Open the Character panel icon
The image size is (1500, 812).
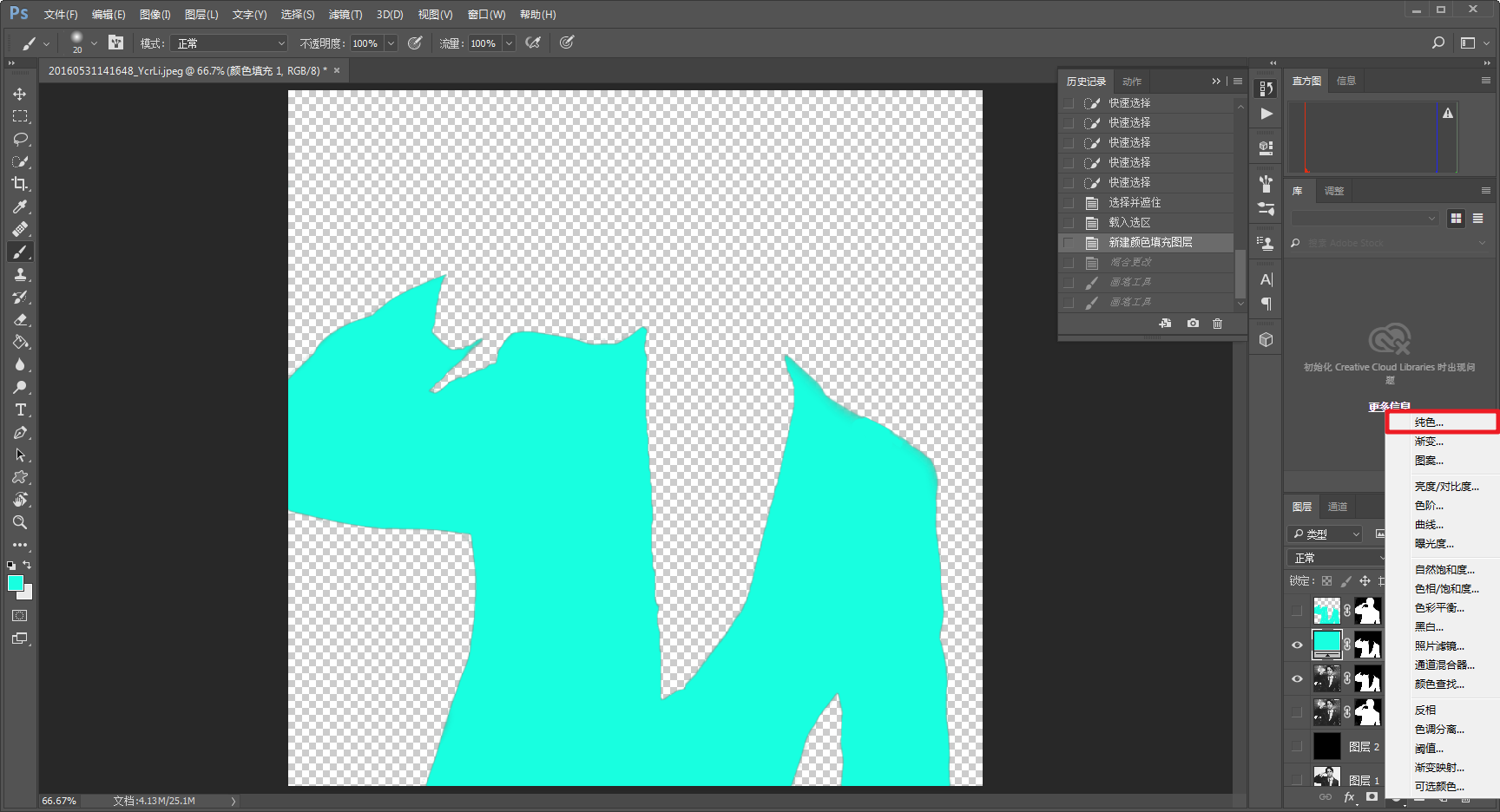pos(1266,280)
